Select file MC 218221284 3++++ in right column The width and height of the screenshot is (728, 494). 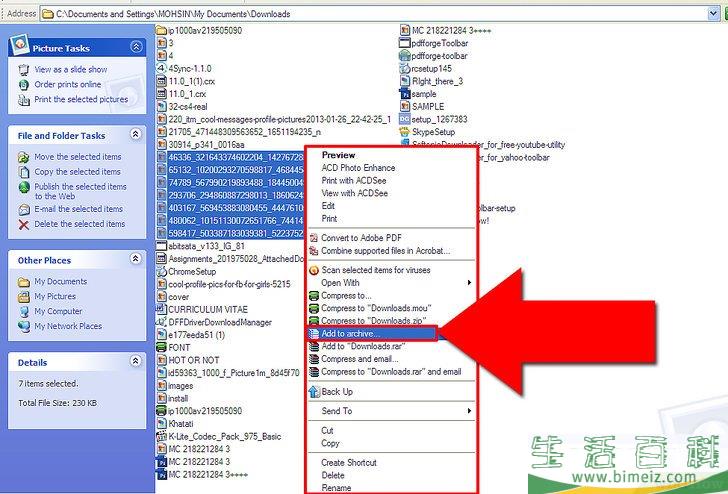click(451, 31)
